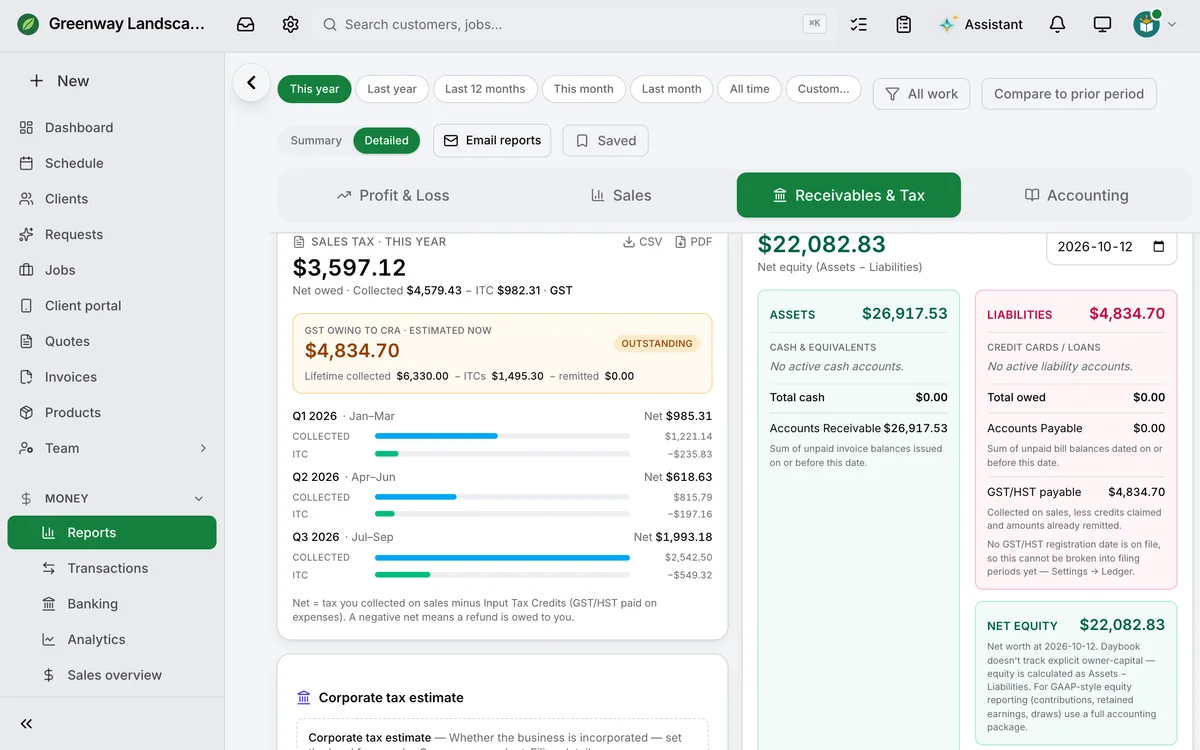Click the monitor display icon
This screenshot has width=1200, height=750.
click(x=1102, y=24)
